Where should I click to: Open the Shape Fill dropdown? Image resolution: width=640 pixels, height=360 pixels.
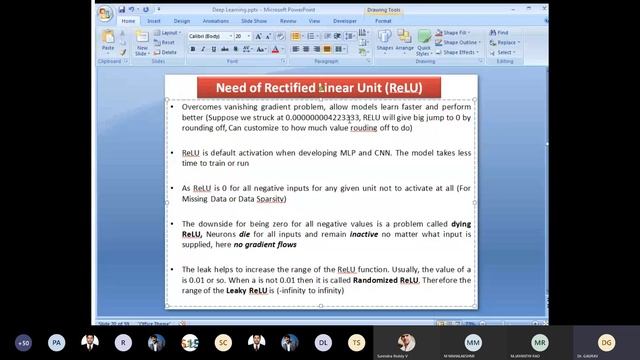(x=453, y=33)
